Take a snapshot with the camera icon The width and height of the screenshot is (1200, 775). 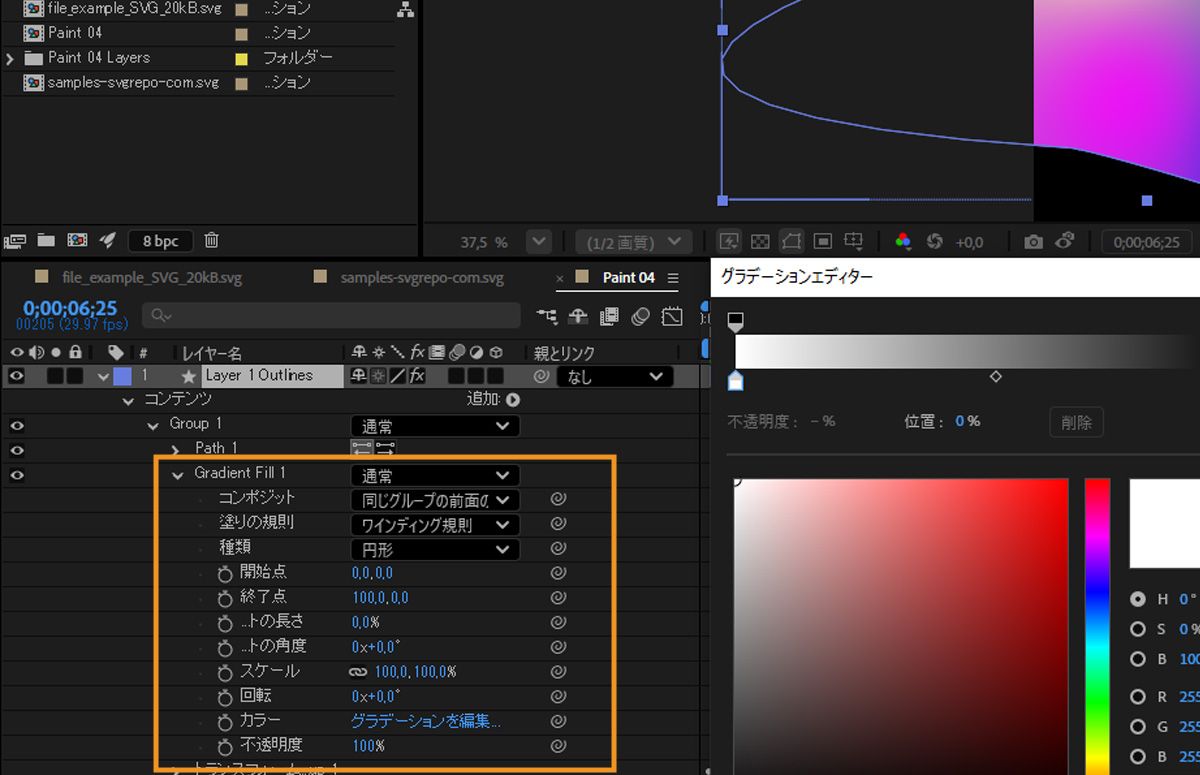[1033, 242]
